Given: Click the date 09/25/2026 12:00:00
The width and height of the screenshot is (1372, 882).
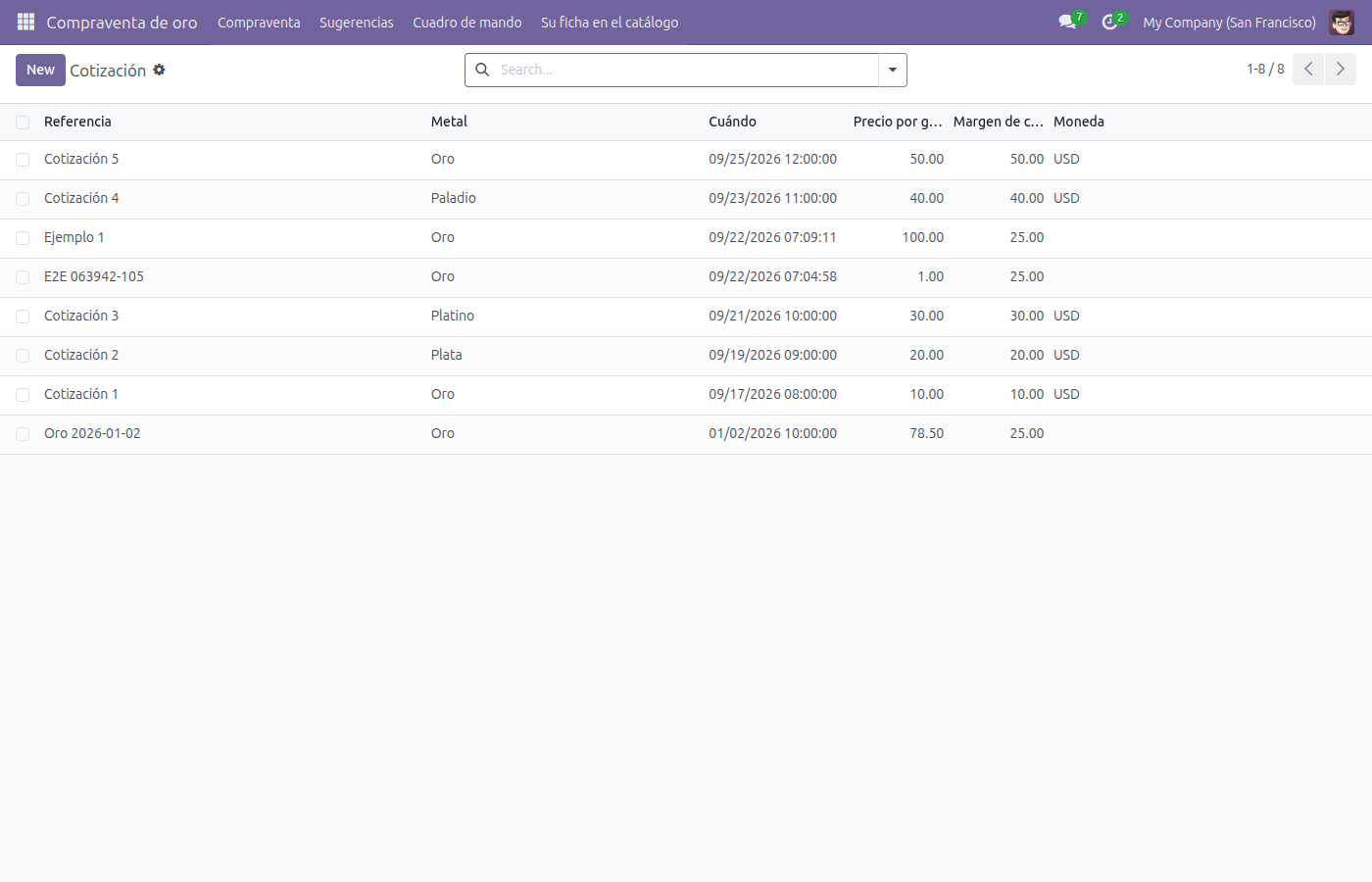Looking at the screenshot, I should (x=773, y=159).
